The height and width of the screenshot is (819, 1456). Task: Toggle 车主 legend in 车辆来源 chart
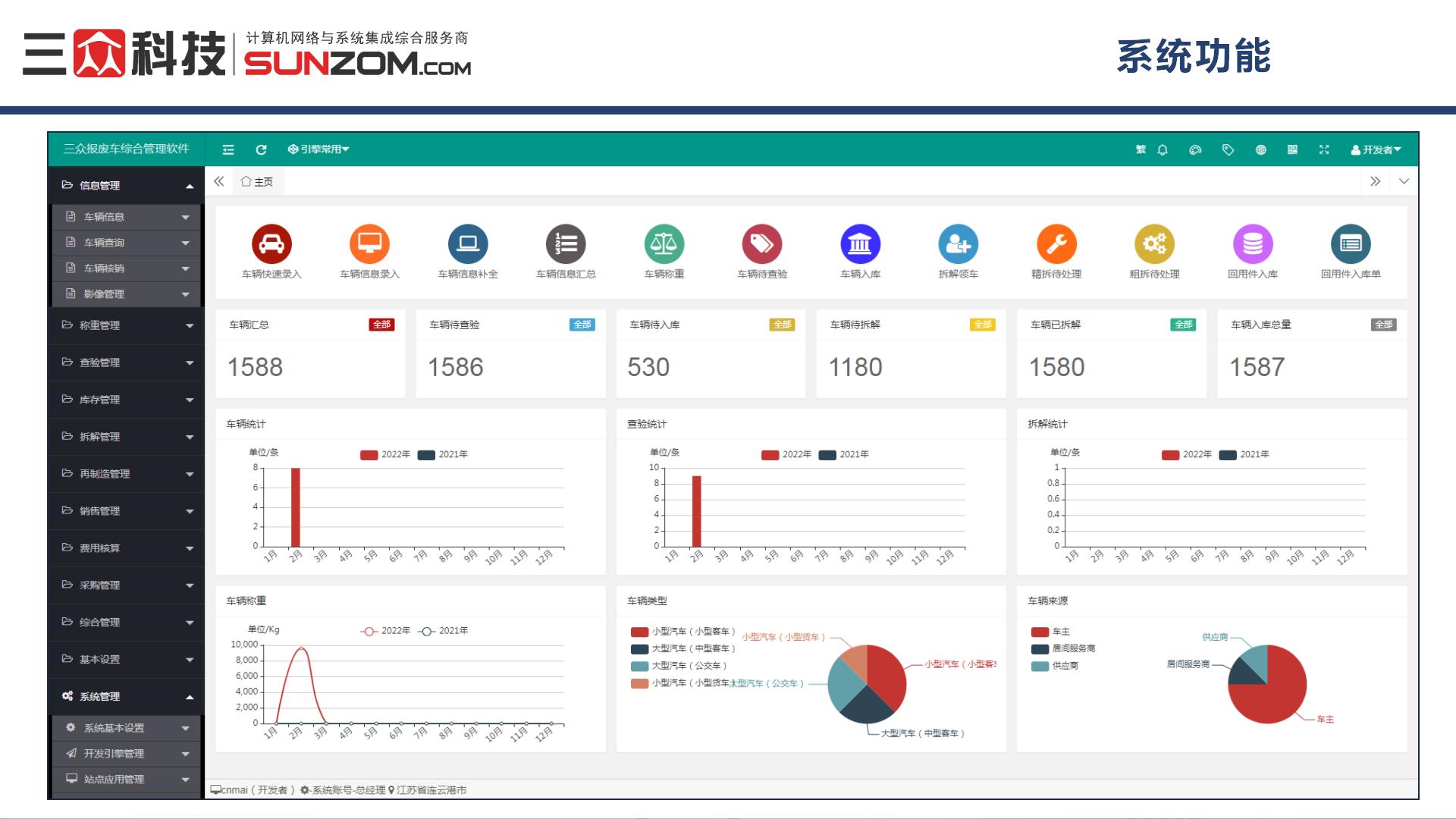coord(1051,632)
